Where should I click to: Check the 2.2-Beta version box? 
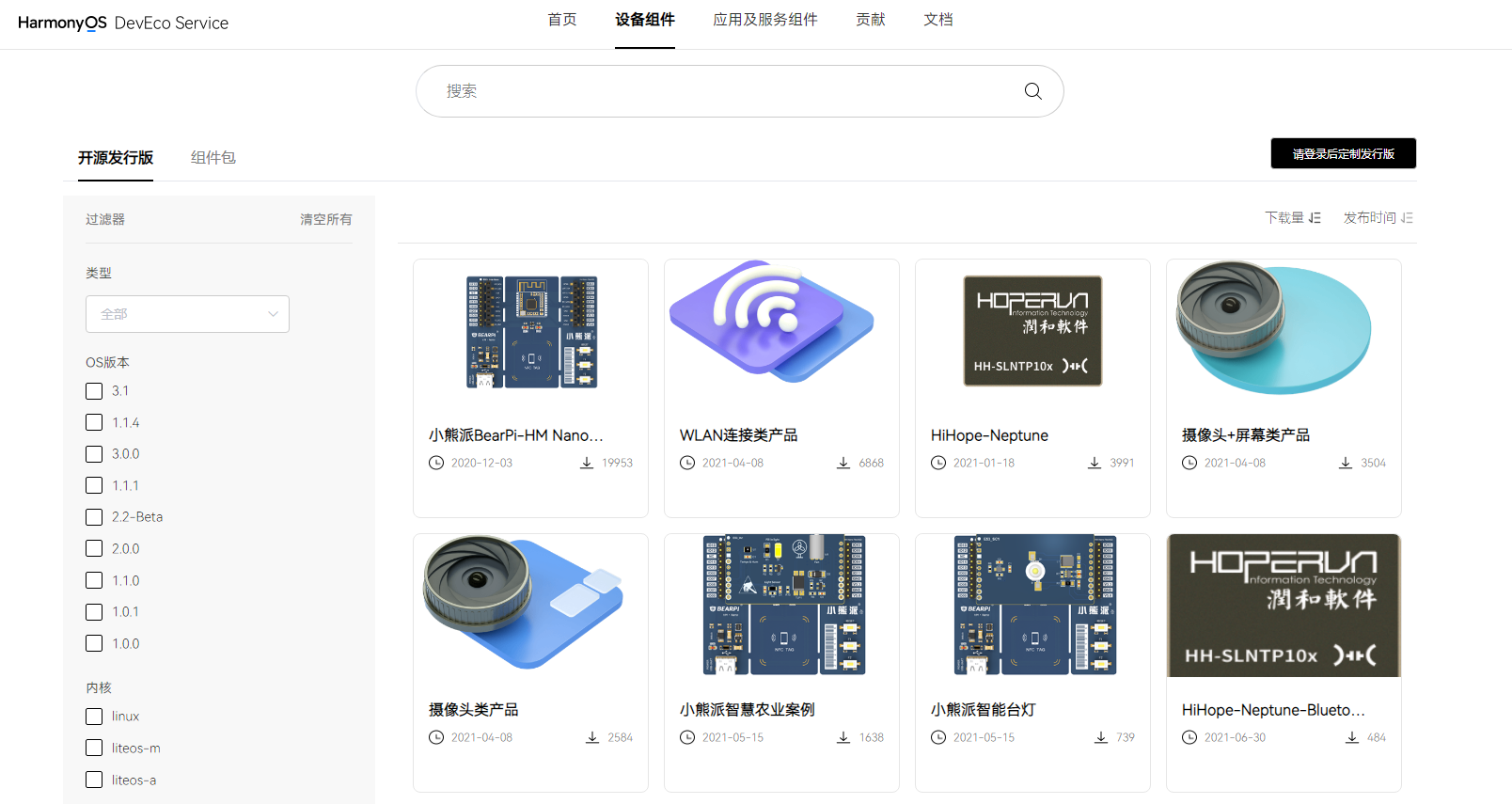pyautogui.click(x=94, y=517)
